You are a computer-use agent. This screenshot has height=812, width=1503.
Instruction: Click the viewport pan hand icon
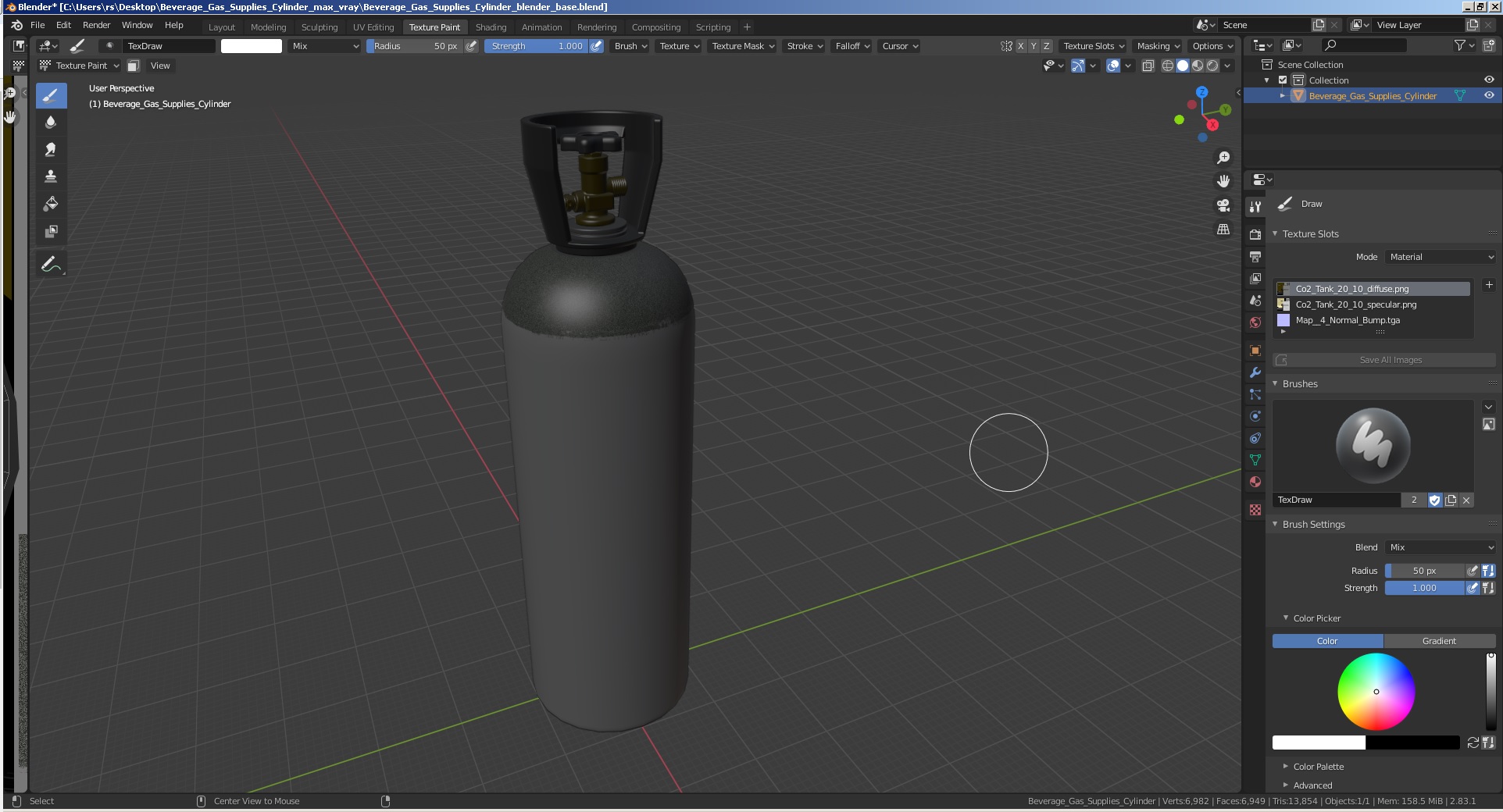(1223, 181)
